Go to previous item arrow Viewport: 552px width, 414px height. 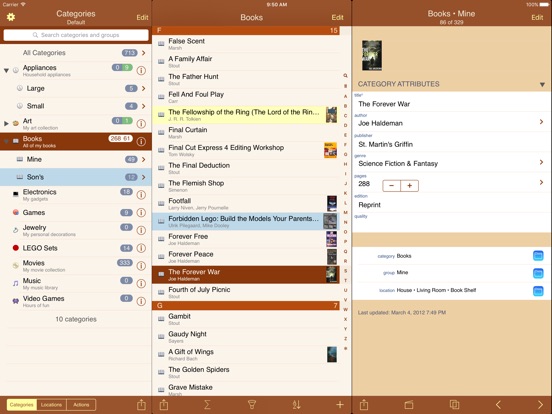pyautogui.click(x=498, y=404)
